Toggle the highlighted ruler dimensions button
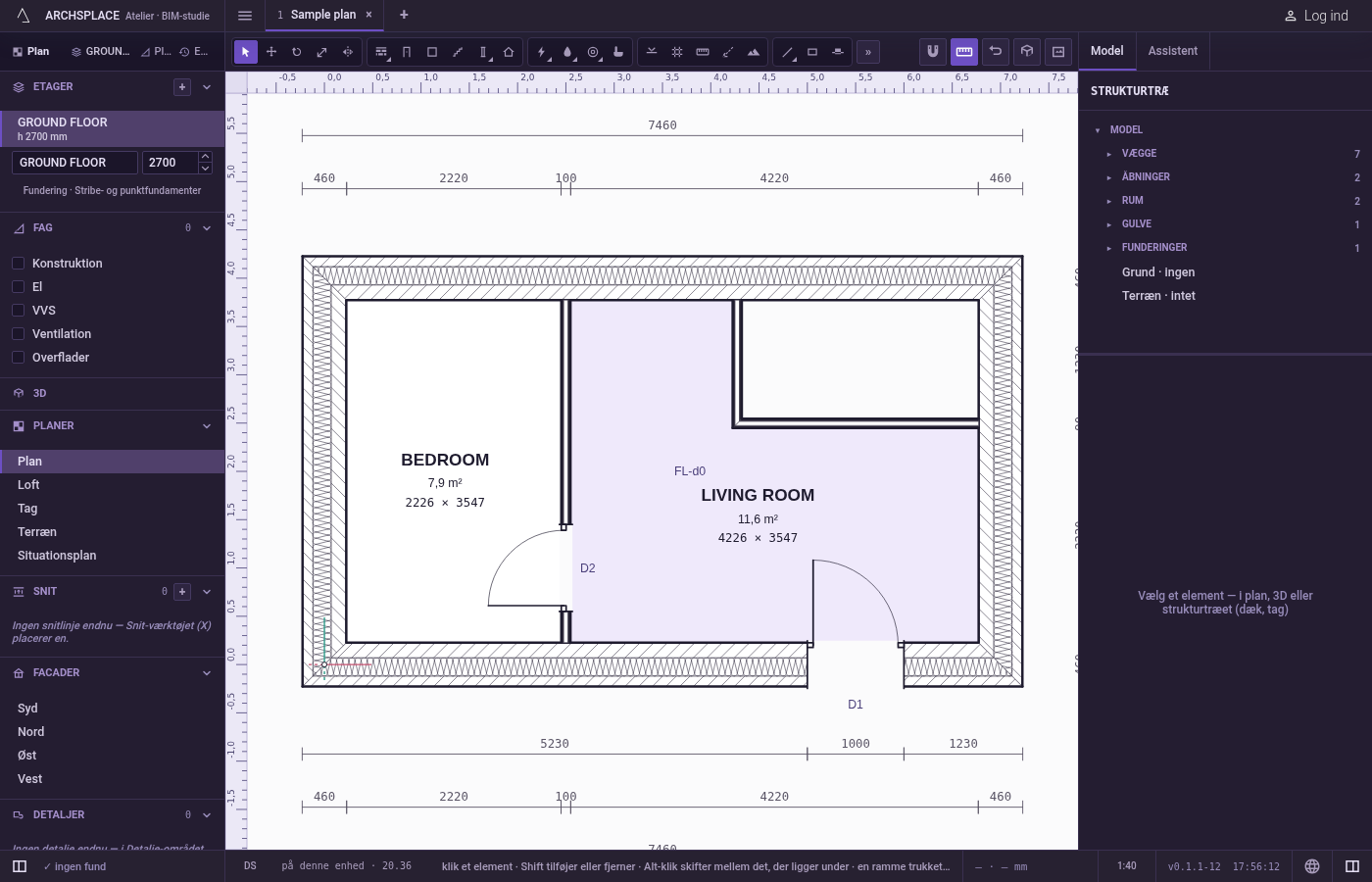1372x882 pixels. [x=964, y=52]
